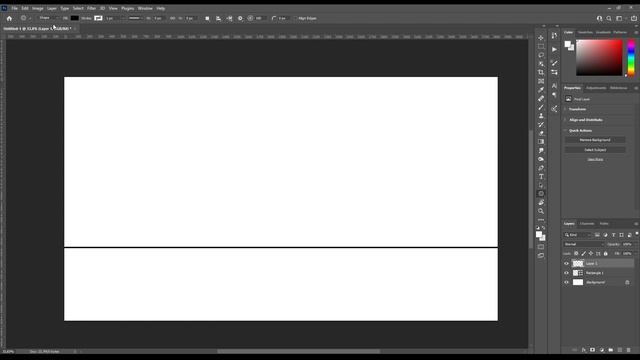Add layer style fx icon
The image size is (640, 360).
coord(584,350)
